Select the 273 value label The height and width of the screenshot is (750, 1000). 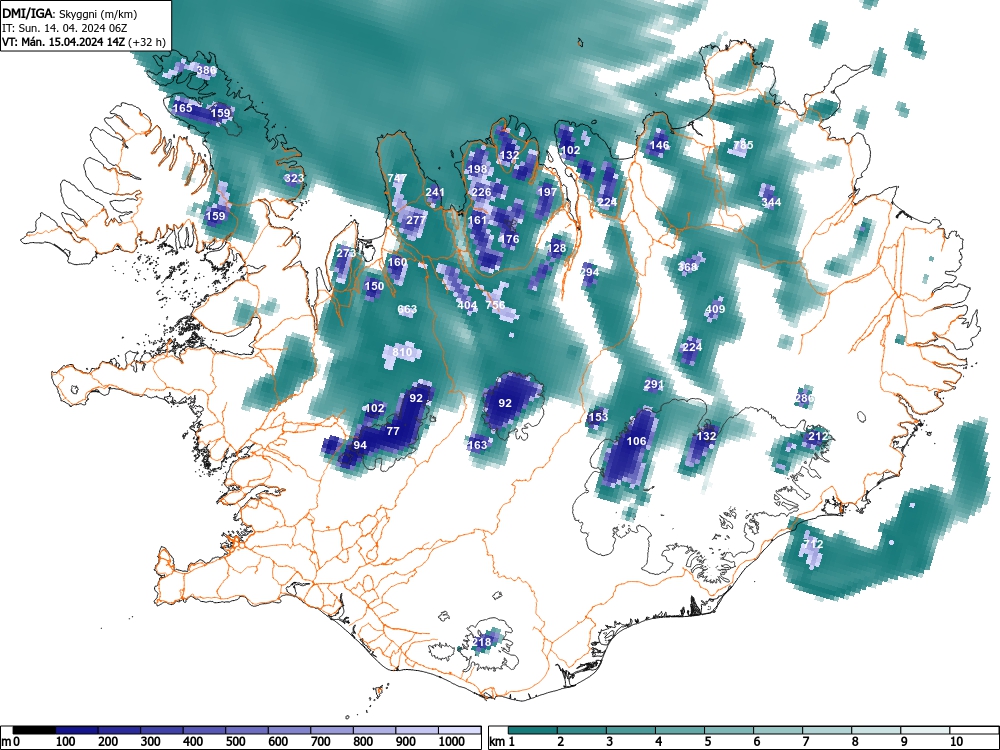point(346,253)
